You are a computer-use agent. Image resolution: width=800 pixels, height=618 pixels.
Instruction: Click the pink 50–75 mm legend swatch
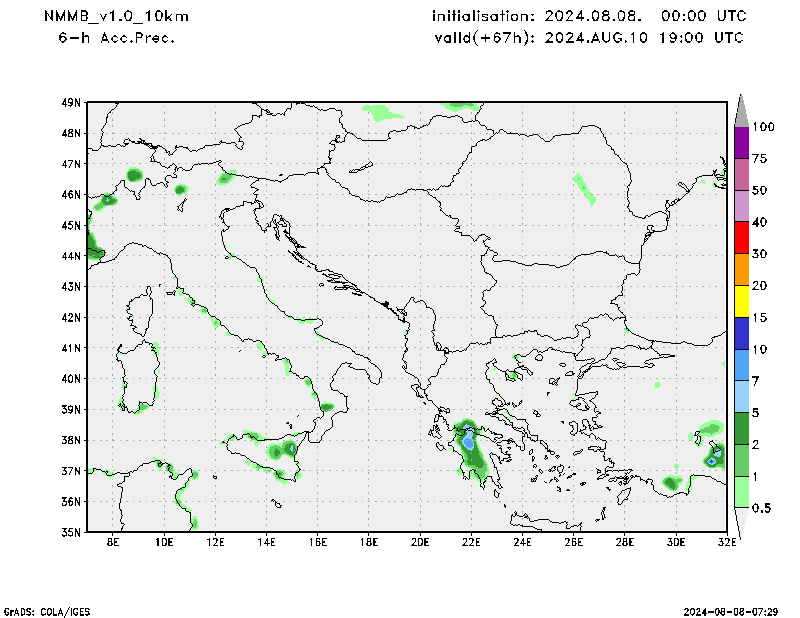742,174
